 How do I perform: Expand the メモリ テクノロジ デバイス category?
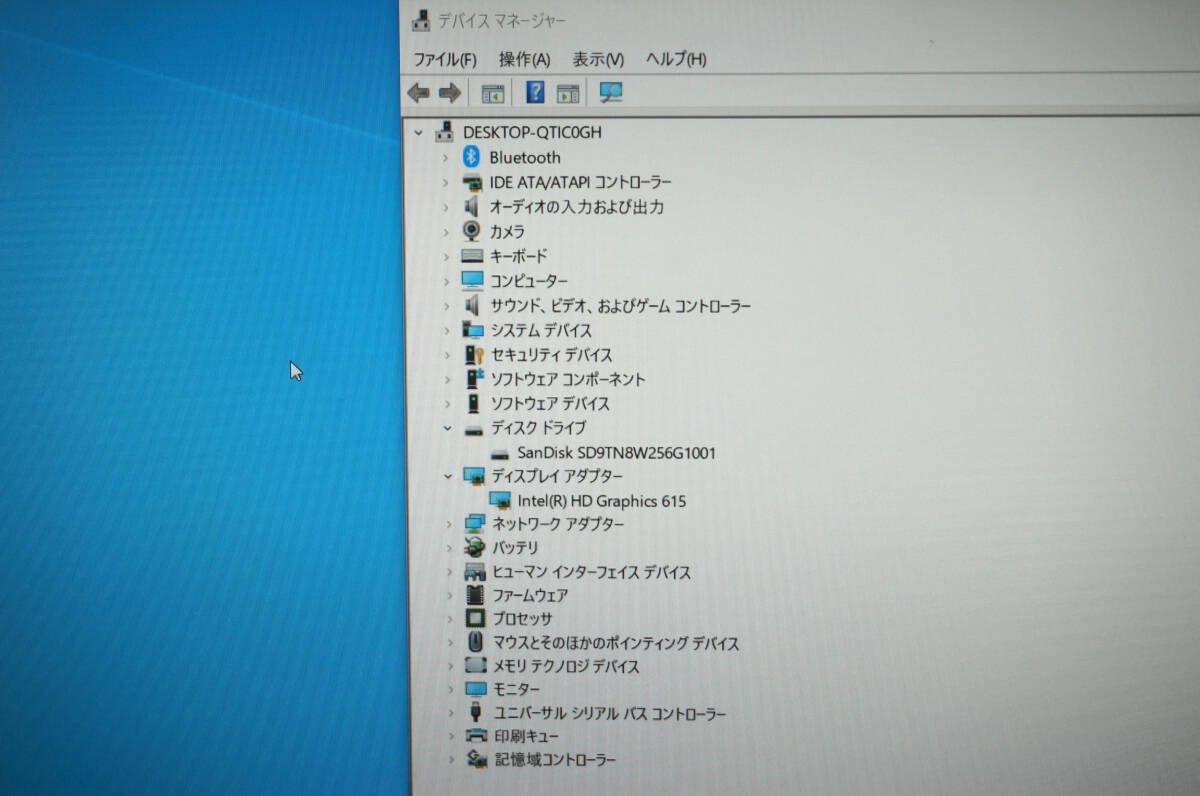coord(449,666)
